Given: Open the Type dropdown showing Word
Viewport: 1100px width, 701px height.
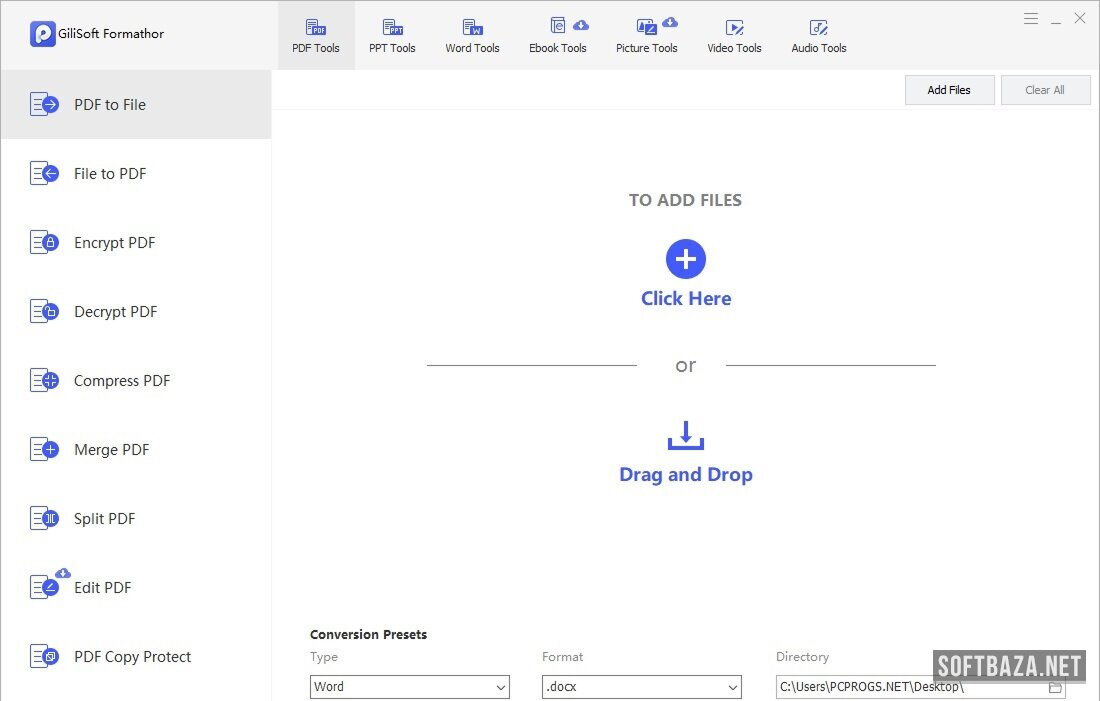Looking at the screenshot, I should coord(410,687).
